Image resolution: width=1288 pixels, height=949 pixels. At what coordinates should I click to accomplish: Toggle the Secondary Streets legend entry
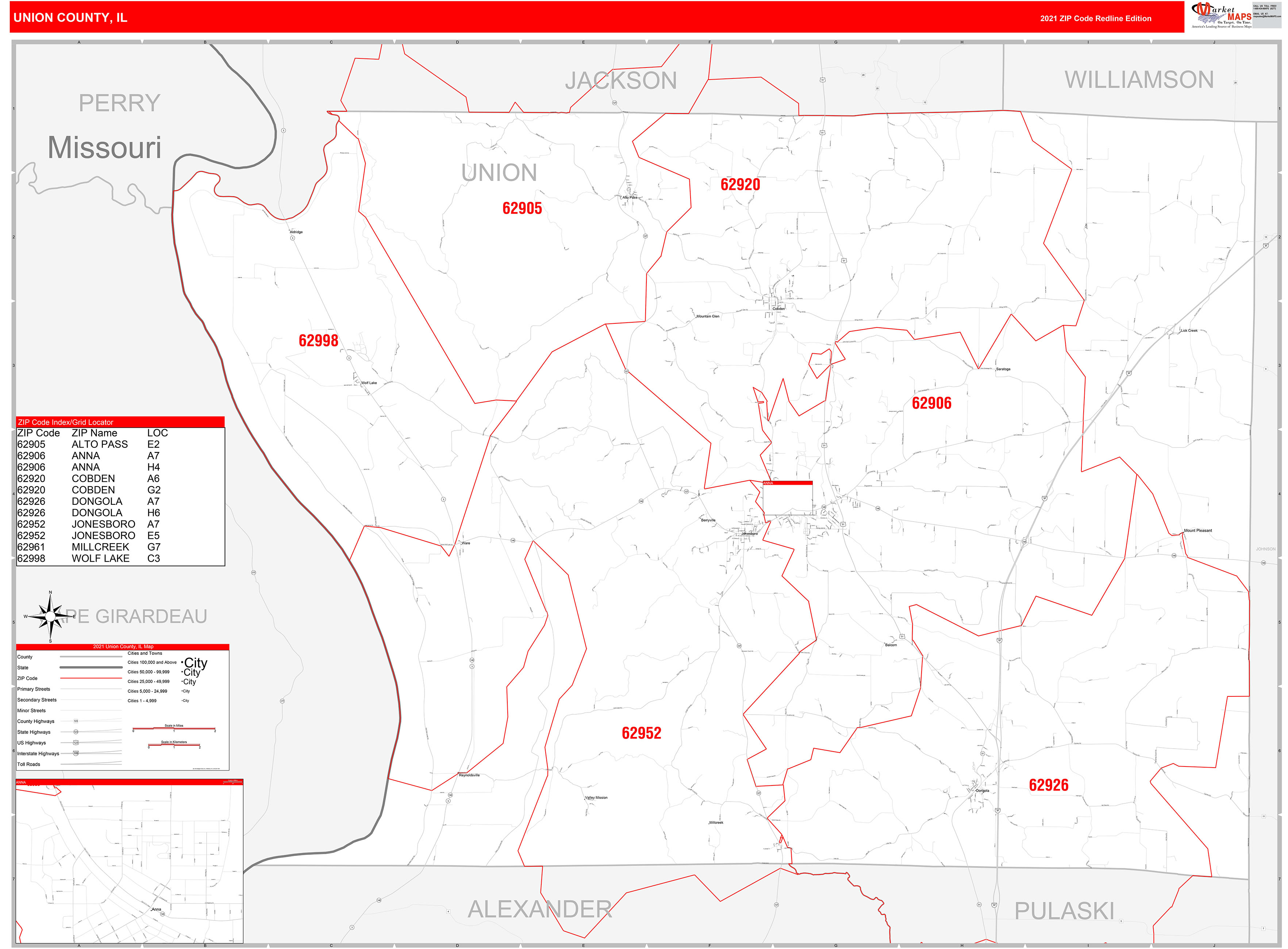tap(37, 700)
